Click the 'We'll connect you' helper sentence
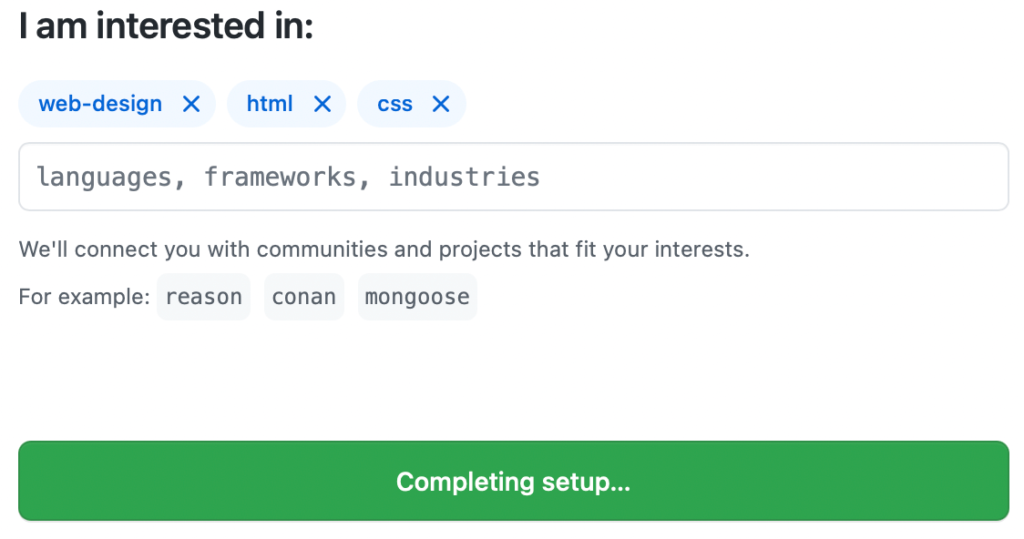Screen dimensions: 1024x539 click(x=384, y=250)
